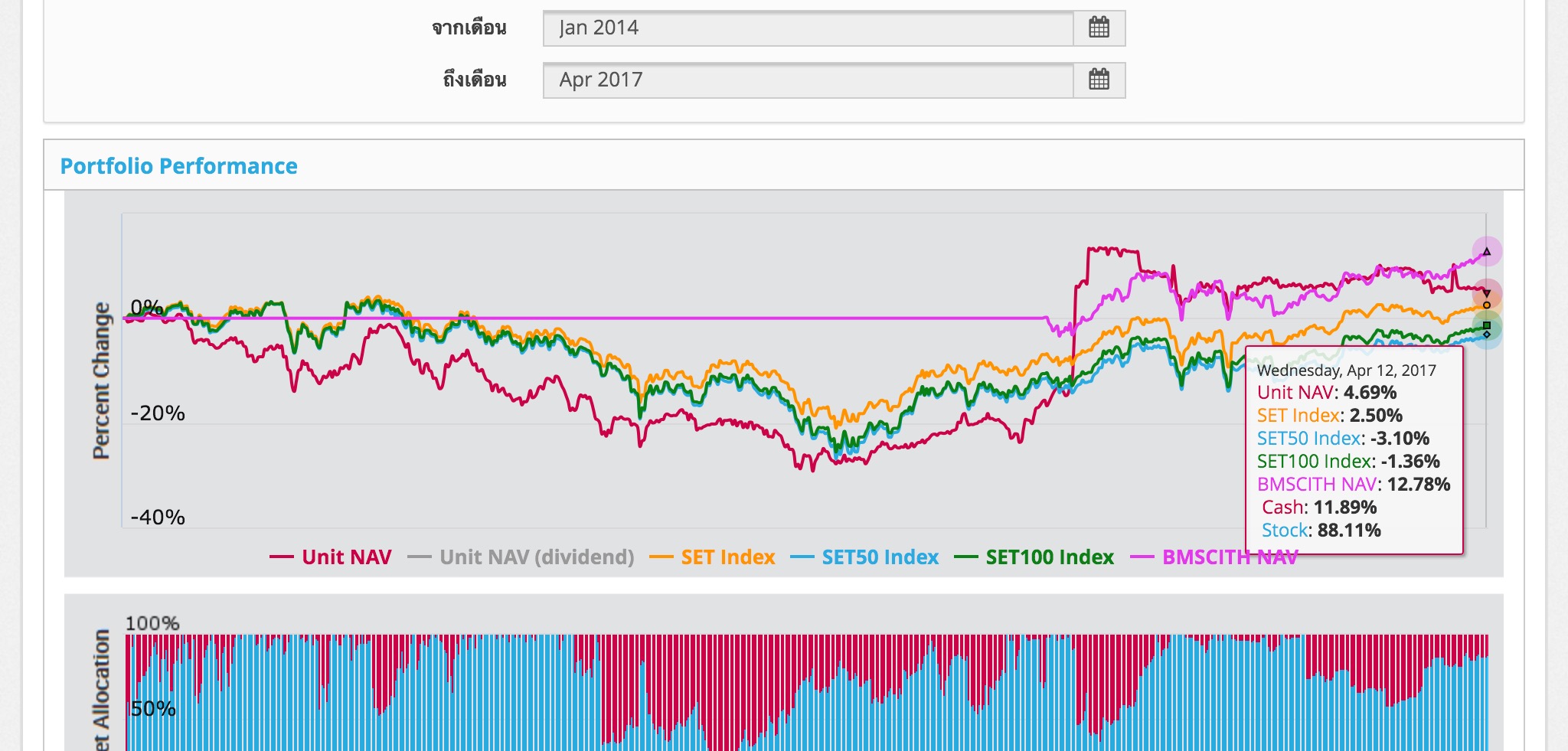This screenshot has width=1568, height=751.
Task: Toggle SET50 Index series in legend
Action: [864, 557]
